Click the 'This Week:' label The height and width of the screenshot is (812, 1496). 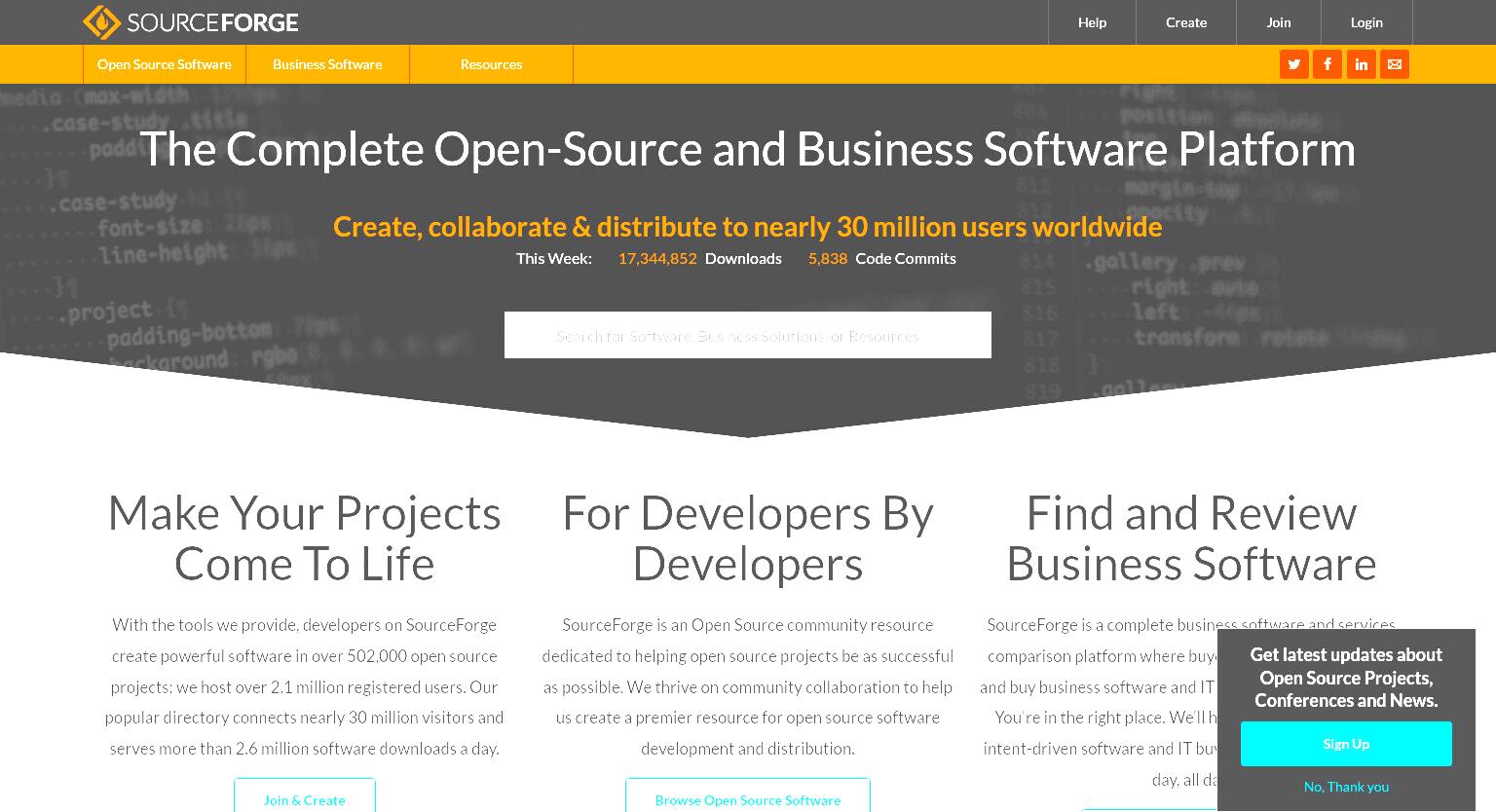click(x=554, y=258)
